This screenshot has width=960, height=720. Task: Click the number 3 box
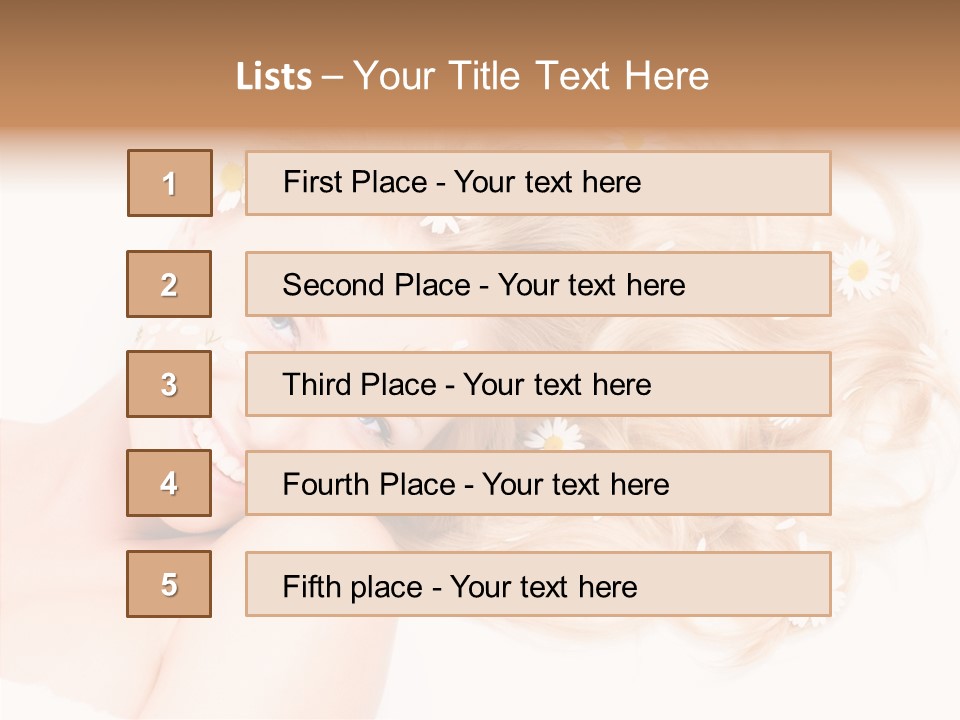coord(169,384)
